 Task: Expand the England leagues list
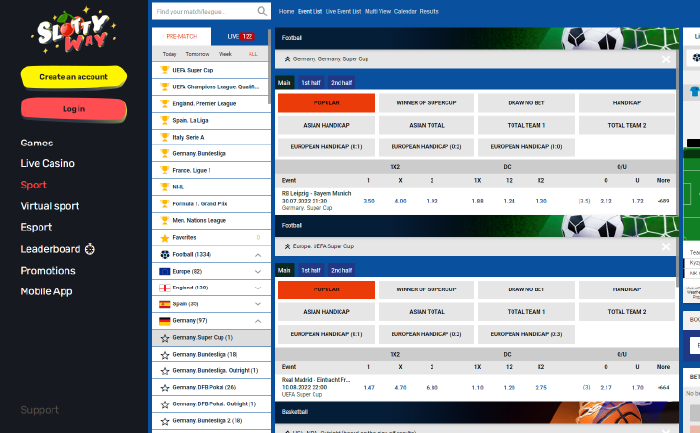tap(258, 288)
